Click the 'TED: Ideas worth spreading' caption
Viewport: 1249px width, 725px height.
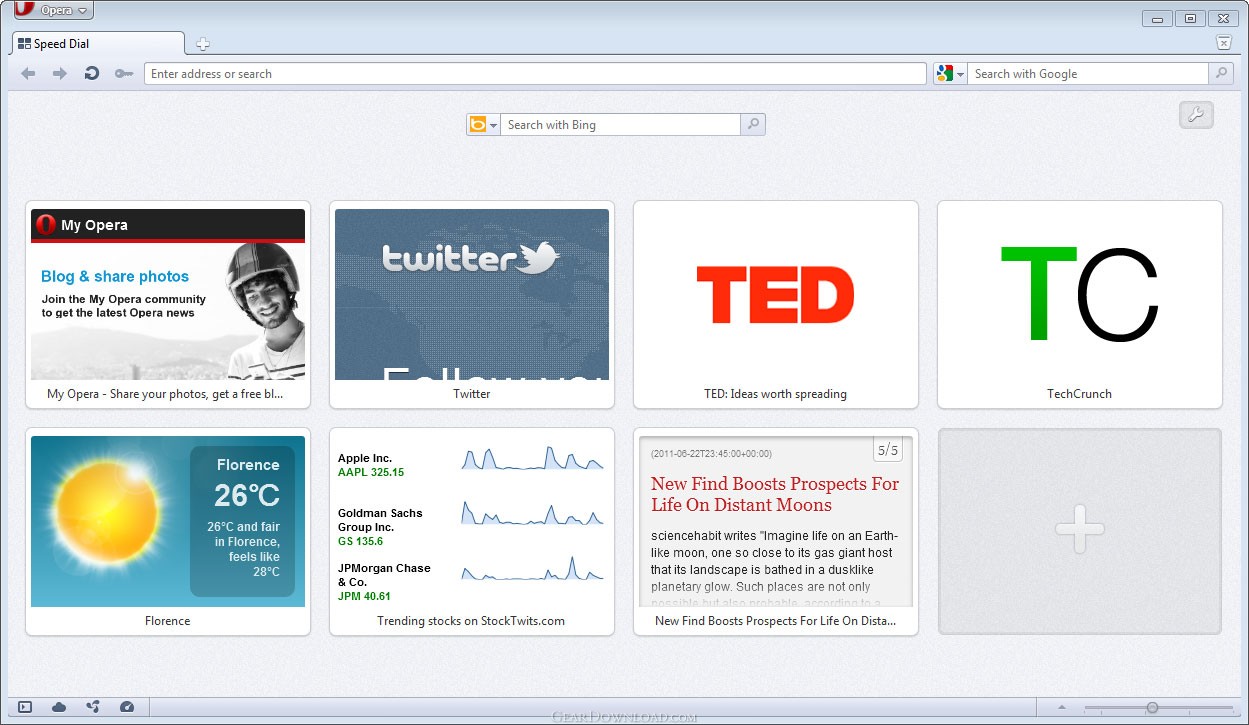pos(775,394)
